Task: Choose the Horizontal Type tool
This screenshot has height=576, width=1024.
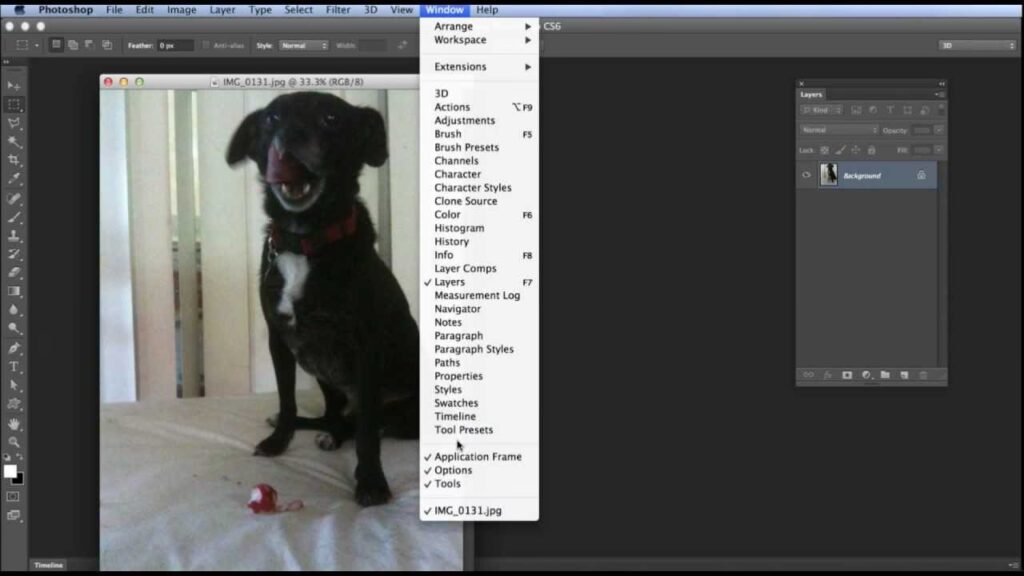Action: coord(14,367)
